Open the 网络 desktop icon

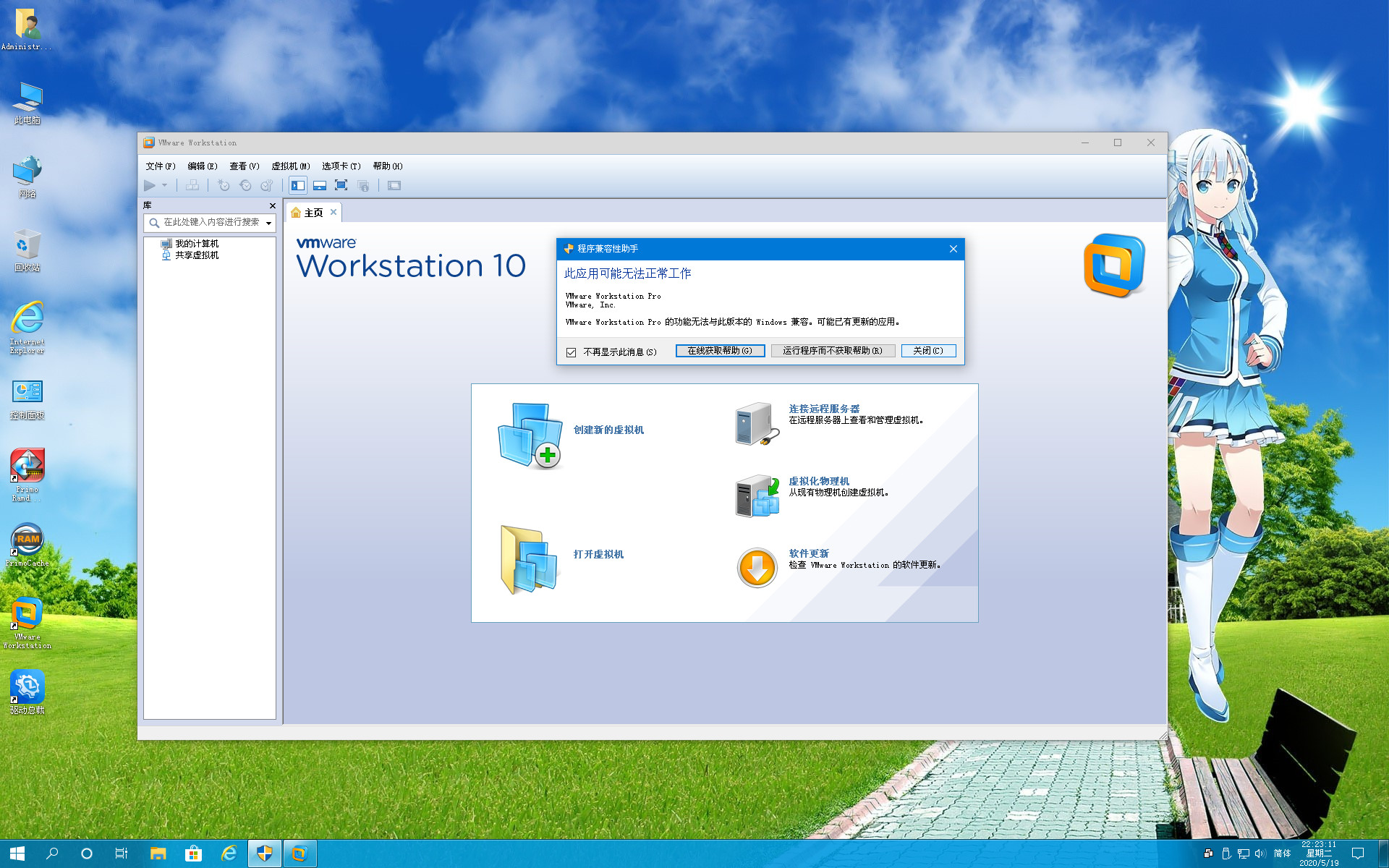coord(27,176)
